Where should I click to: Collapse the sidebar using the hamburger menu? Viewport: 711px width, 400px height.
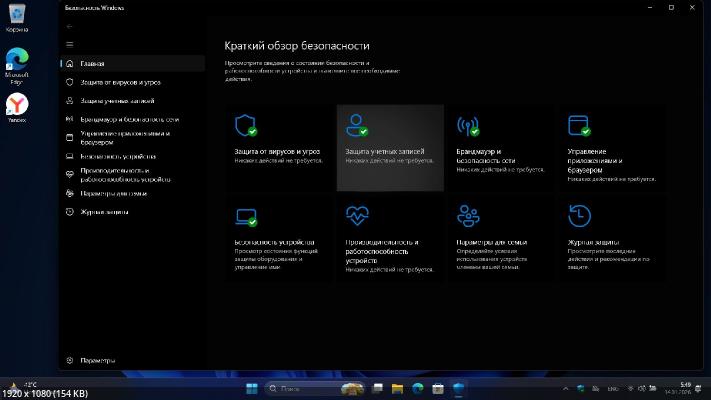point(69,45)
